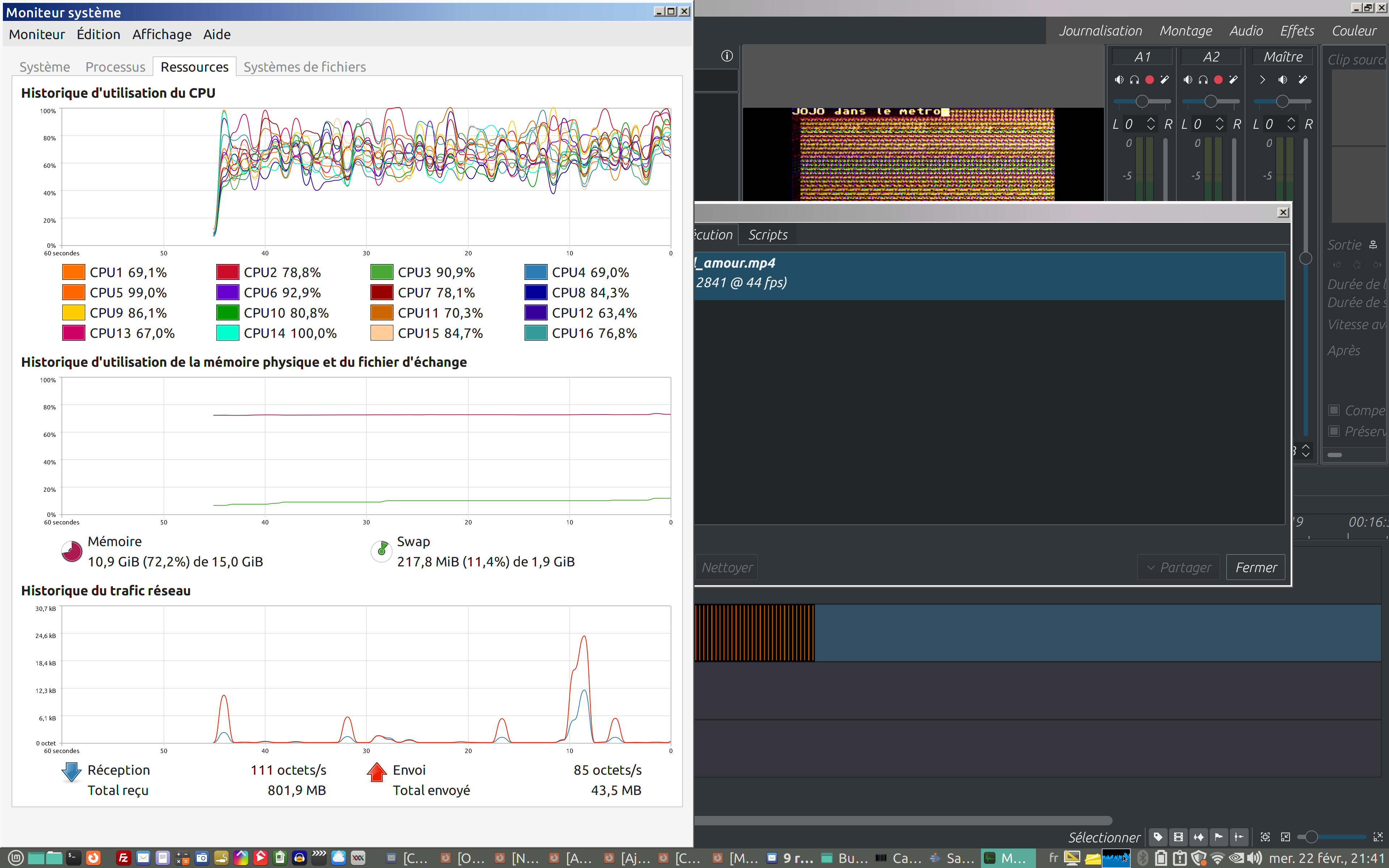Expand the Maître channel arrow
The image size is (1389, 868).
click(x=1262, y=80)
